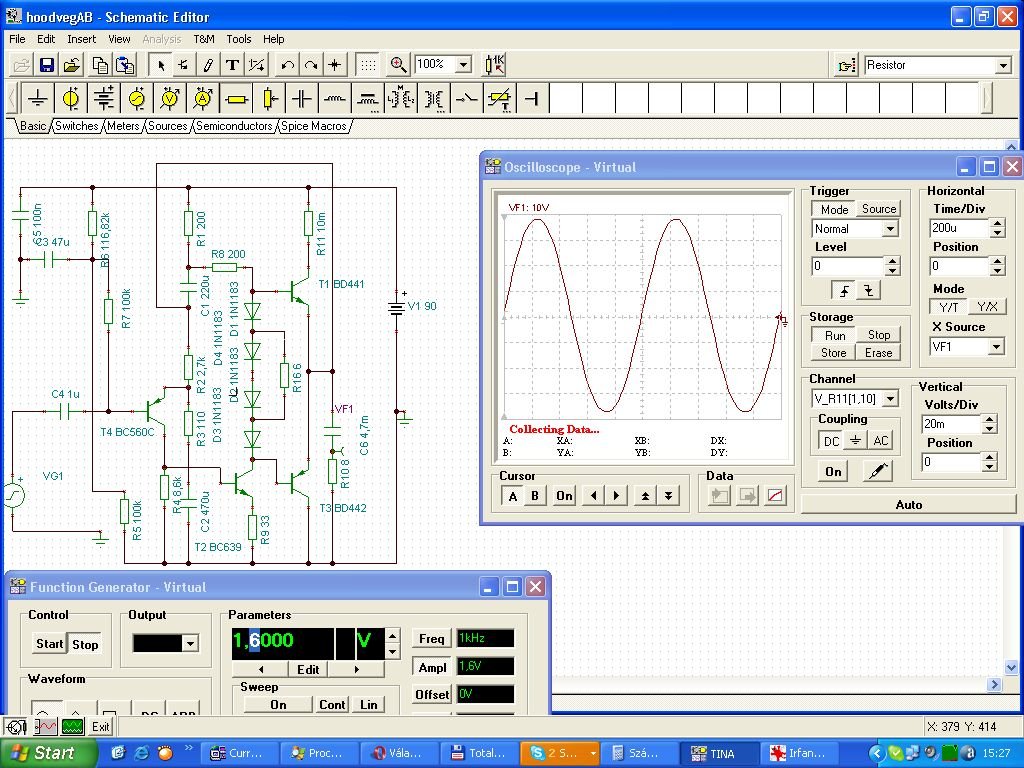Select the Text tool 'T' icon

[x=232, y=65]
